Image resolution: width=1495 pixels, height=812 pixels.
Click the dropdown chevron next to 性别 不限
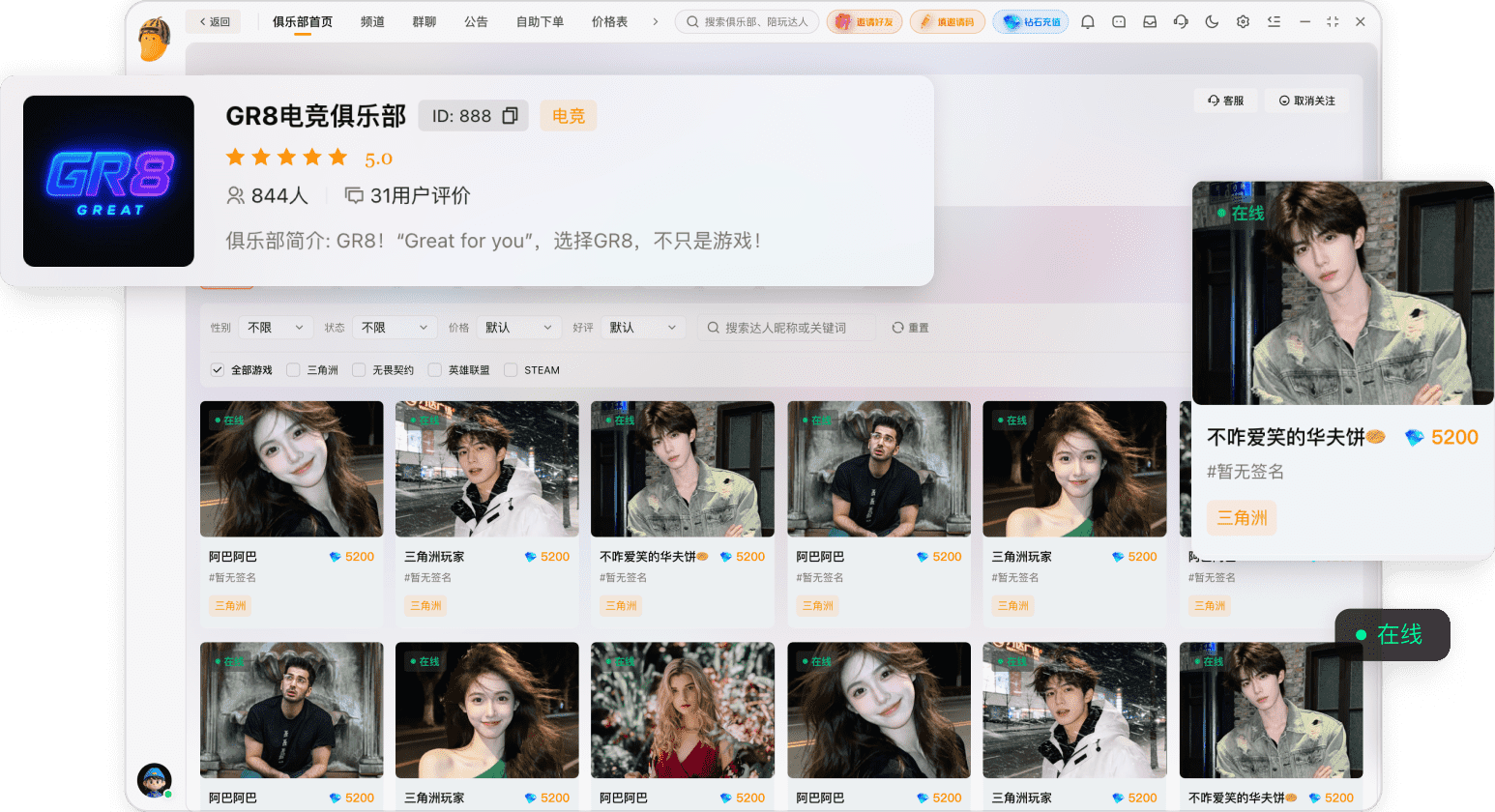(300, 328)
